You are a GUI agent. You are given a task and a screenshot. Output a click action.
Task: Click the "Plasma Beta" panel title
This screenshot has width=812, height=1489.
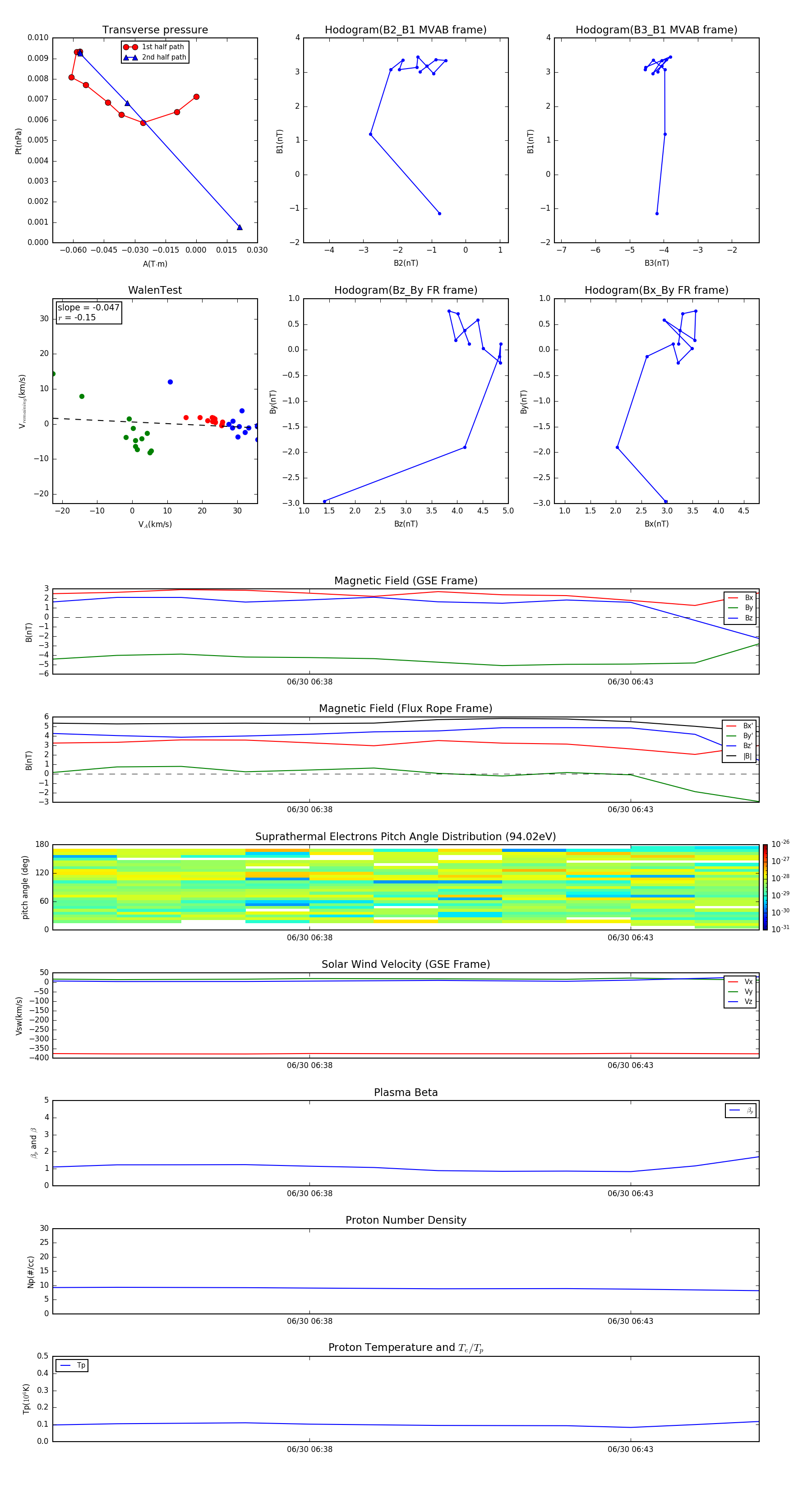[x=406, y=1092]
